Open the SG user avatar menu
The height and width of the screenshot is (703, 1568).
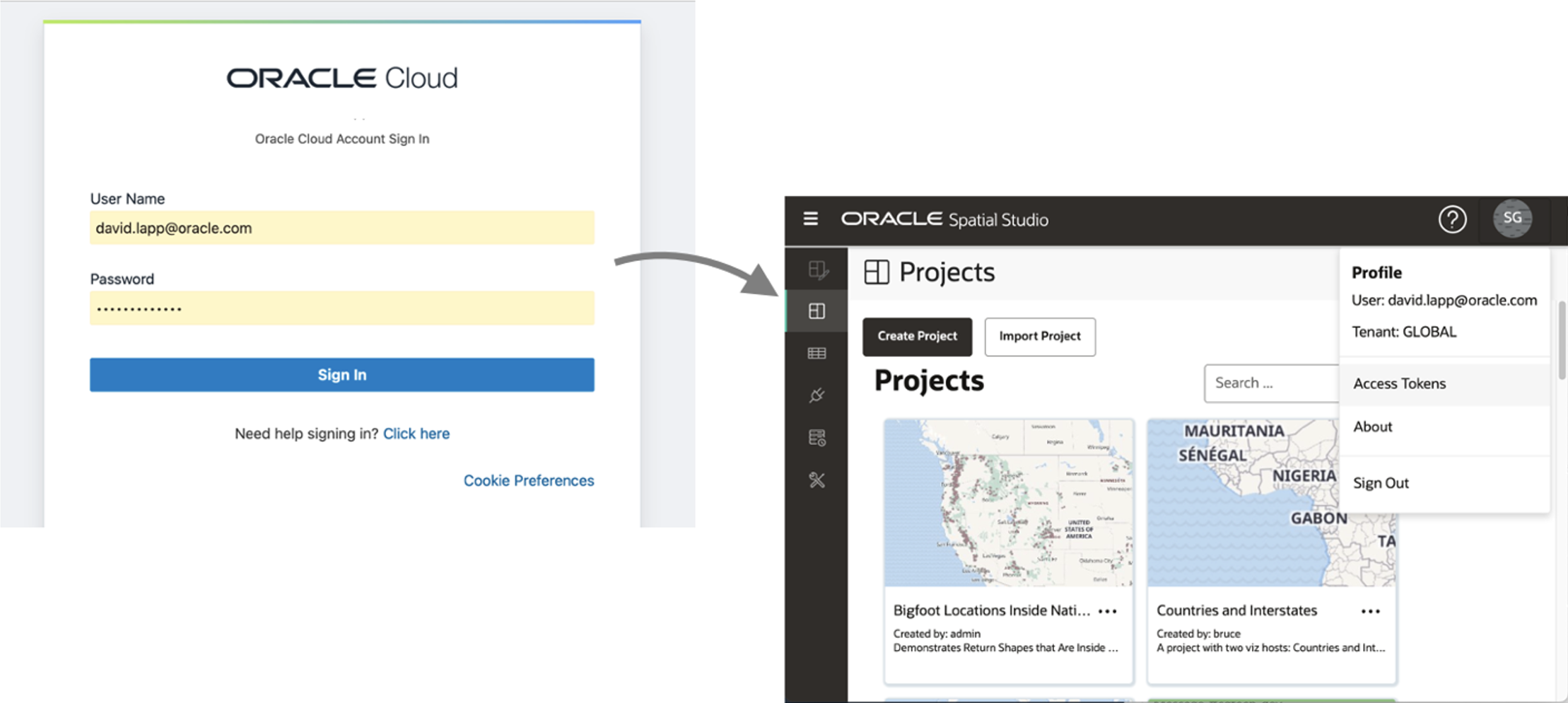tap(1512, 219)
